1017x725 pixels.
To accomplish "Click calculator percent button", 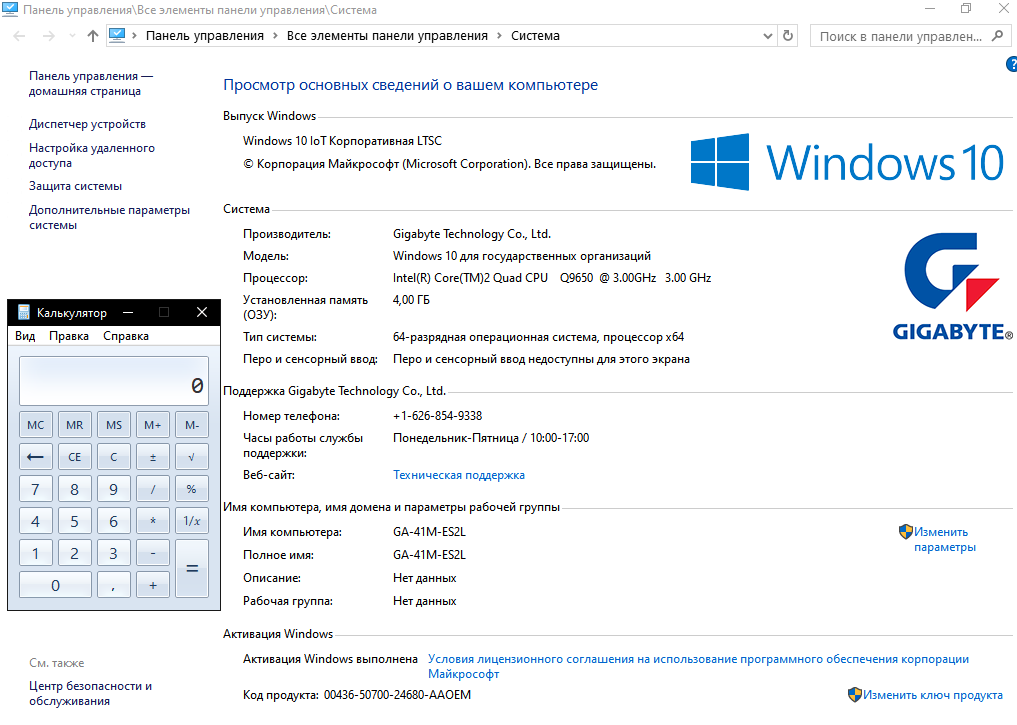I will [192, 489].
